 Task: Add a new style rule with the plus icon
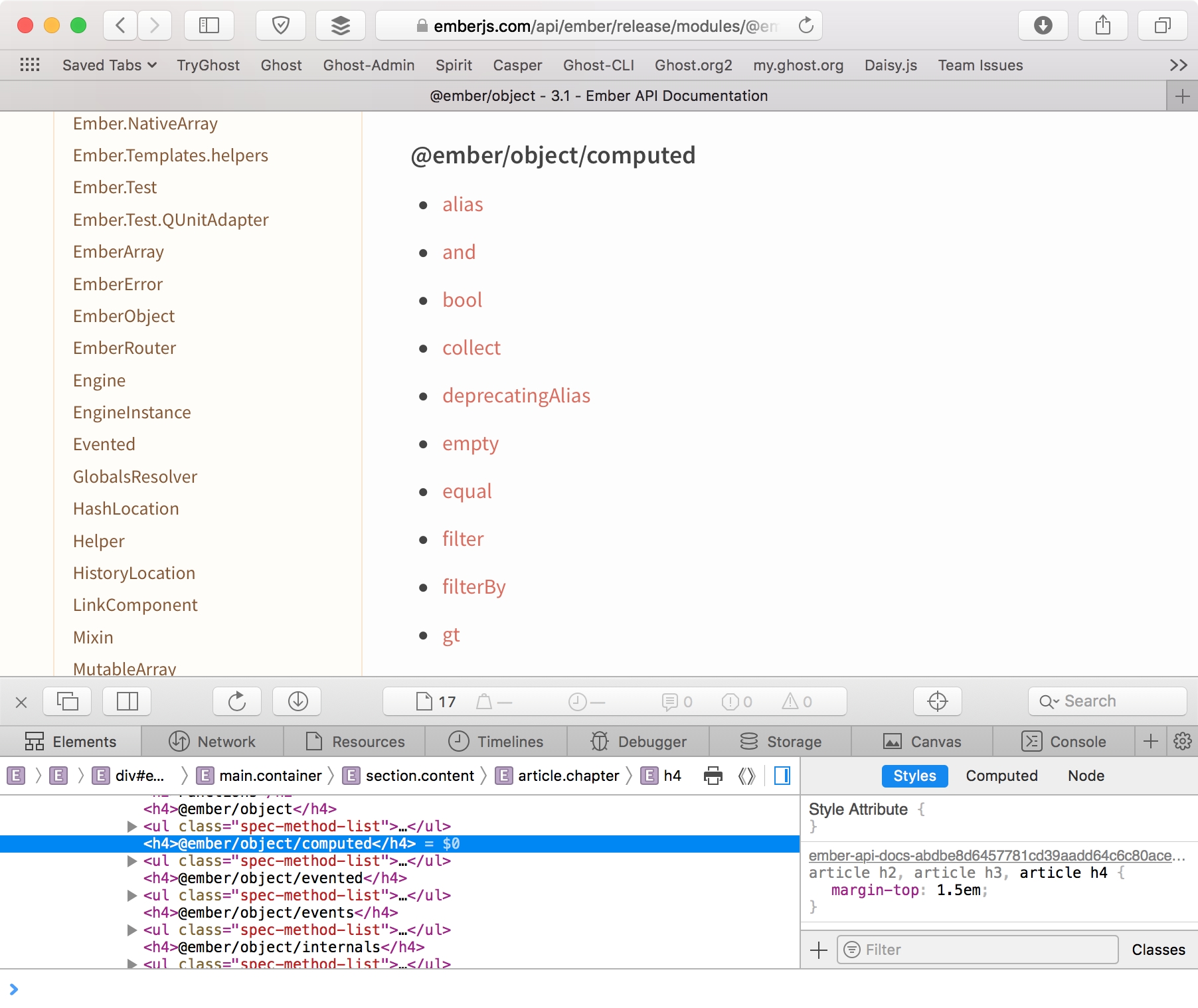819,950
